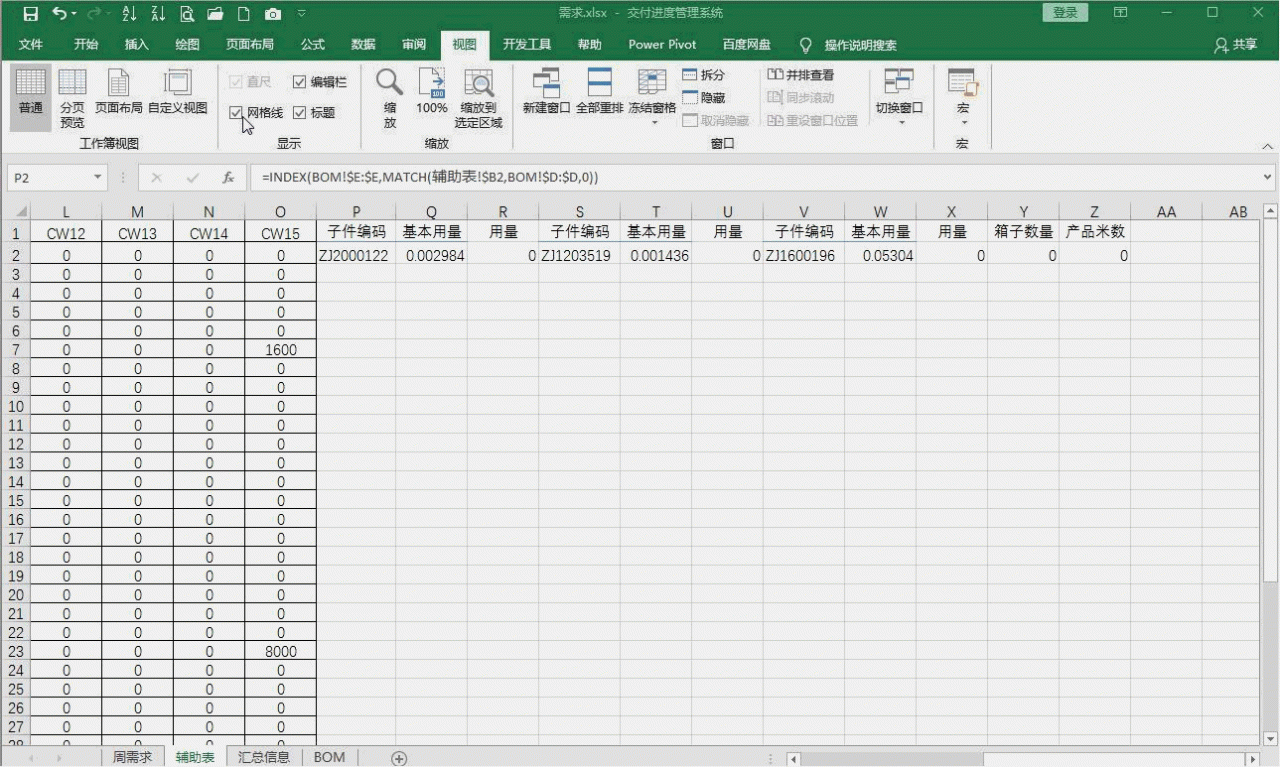Open the Name Box dropdown arrow

pos(98,177)
